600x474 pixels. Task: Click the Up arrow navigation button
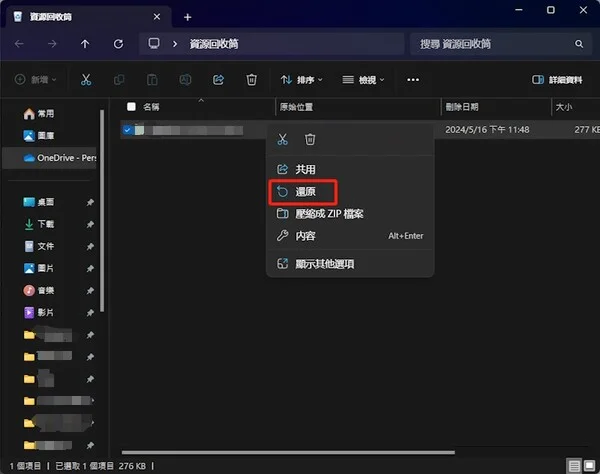click(x=85, y=44)
